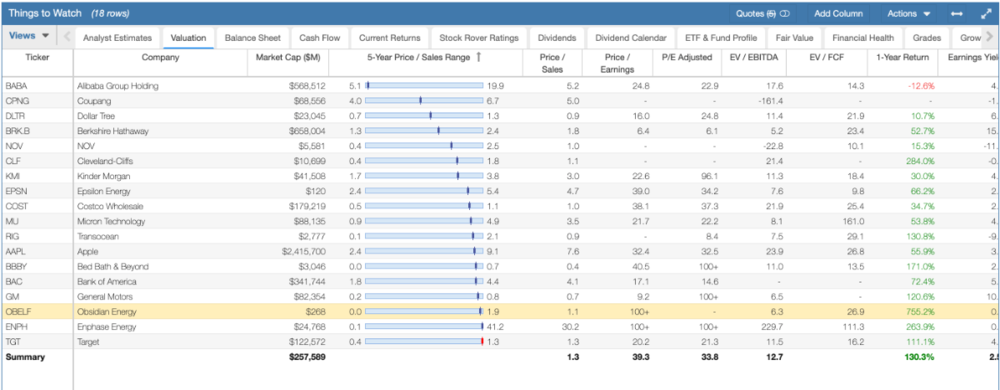Click Bed Bath & Beyond company name
The height and width of the screenshot is (390, 1000).
pos(112,266)
